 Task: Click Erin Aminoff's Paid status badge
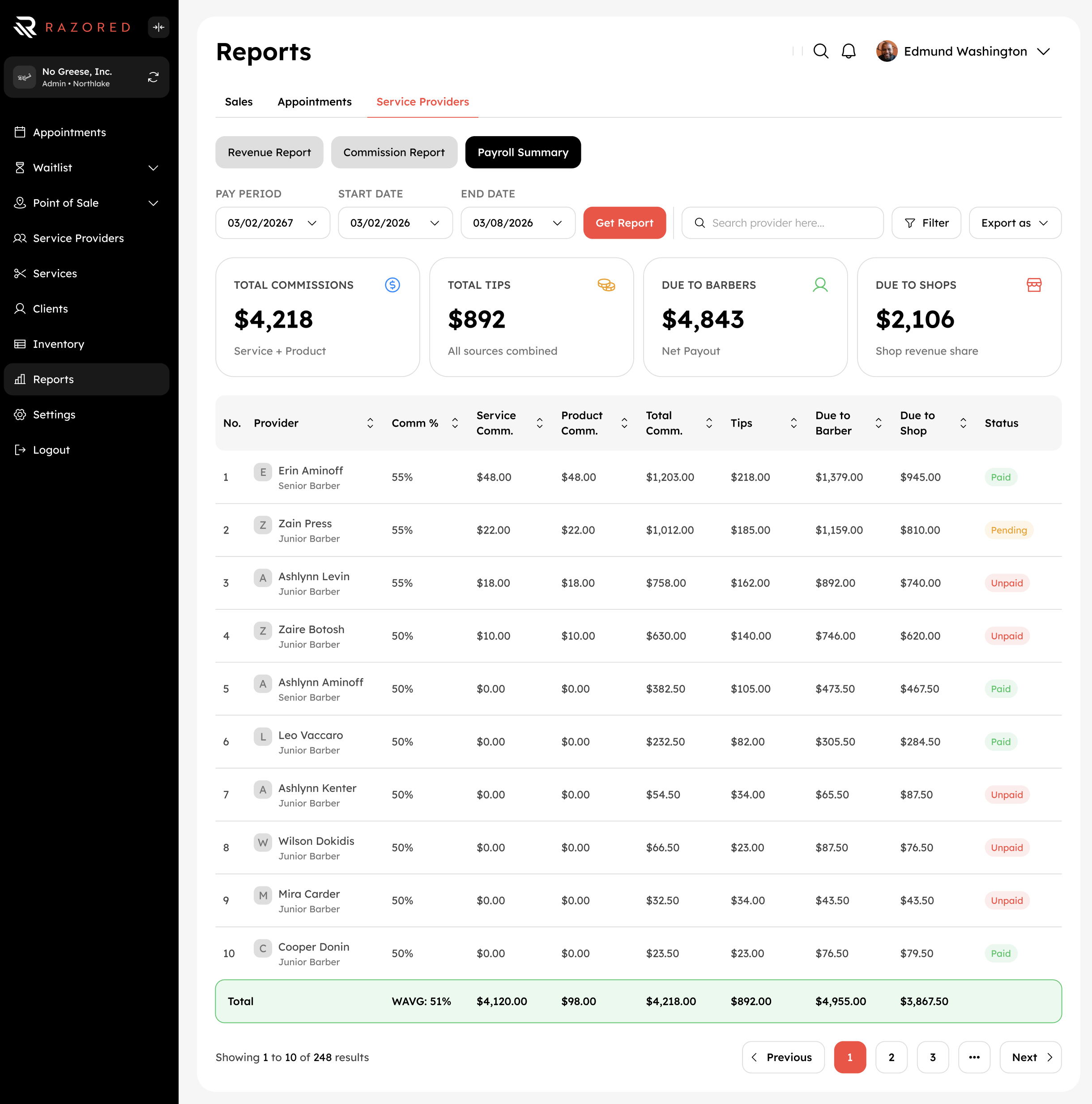1001,477
